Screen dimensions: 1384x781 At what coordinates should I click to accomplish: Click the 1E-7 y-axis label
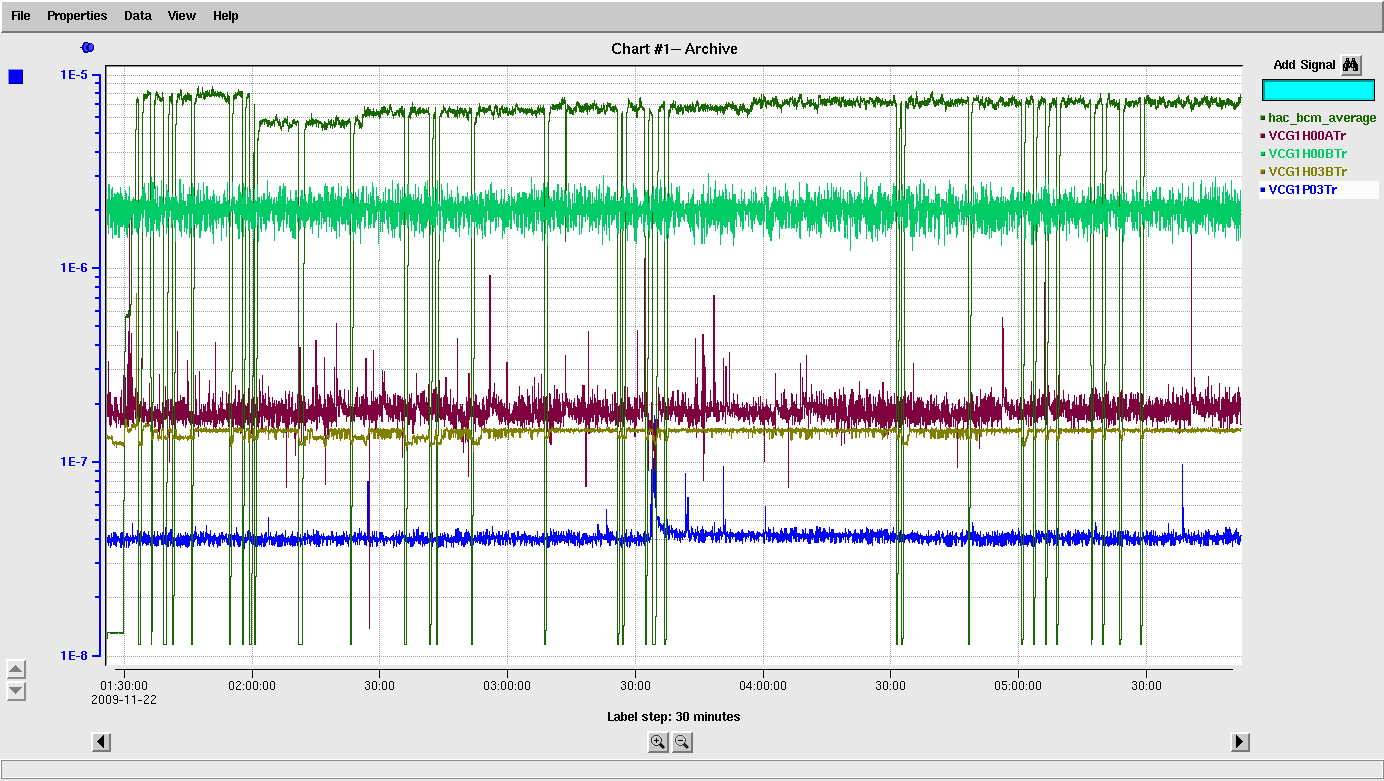coord(75,462)
